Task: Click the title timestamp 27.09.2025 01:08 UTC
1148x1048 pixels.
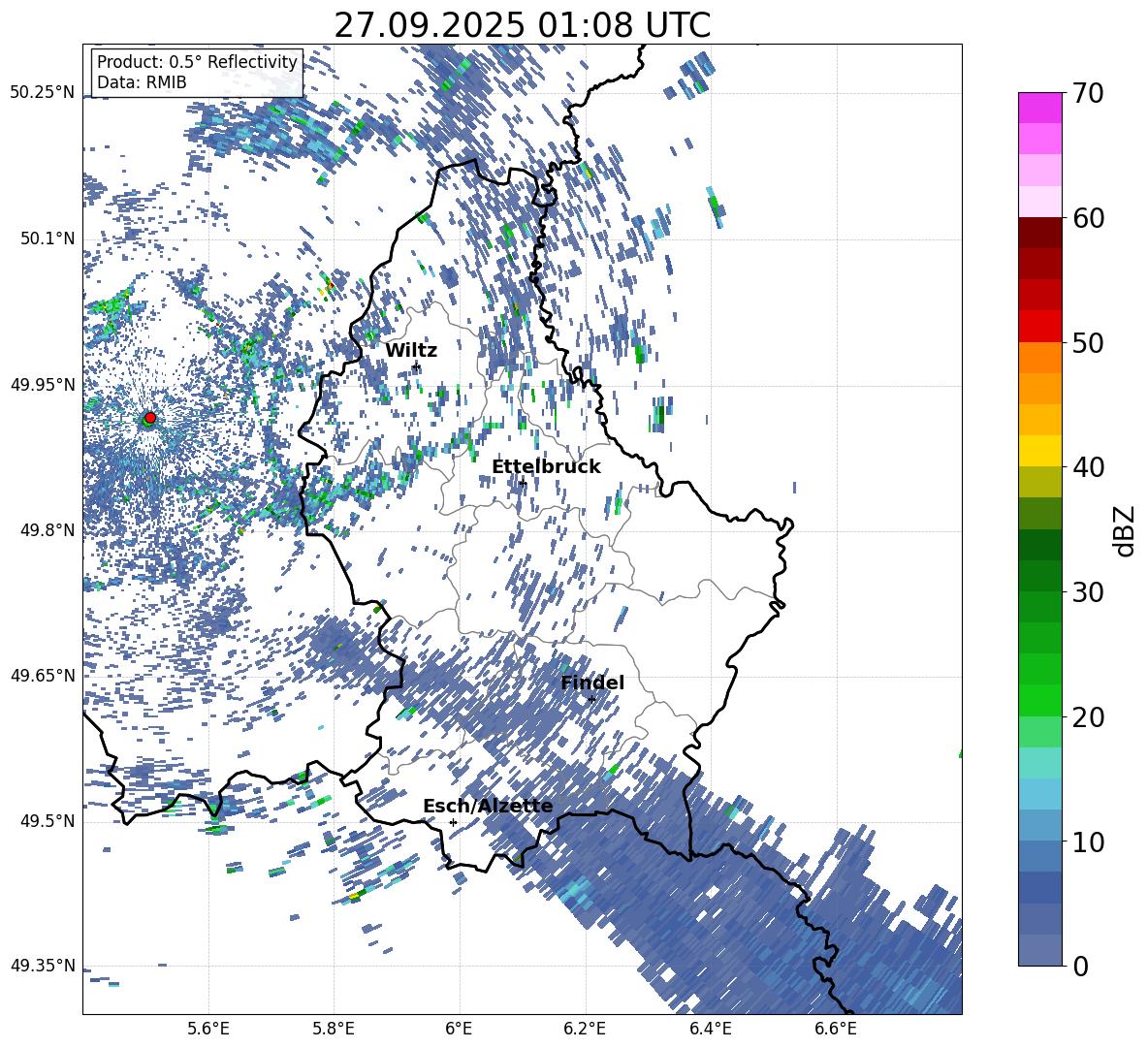Action: click(x=522, y=25)
